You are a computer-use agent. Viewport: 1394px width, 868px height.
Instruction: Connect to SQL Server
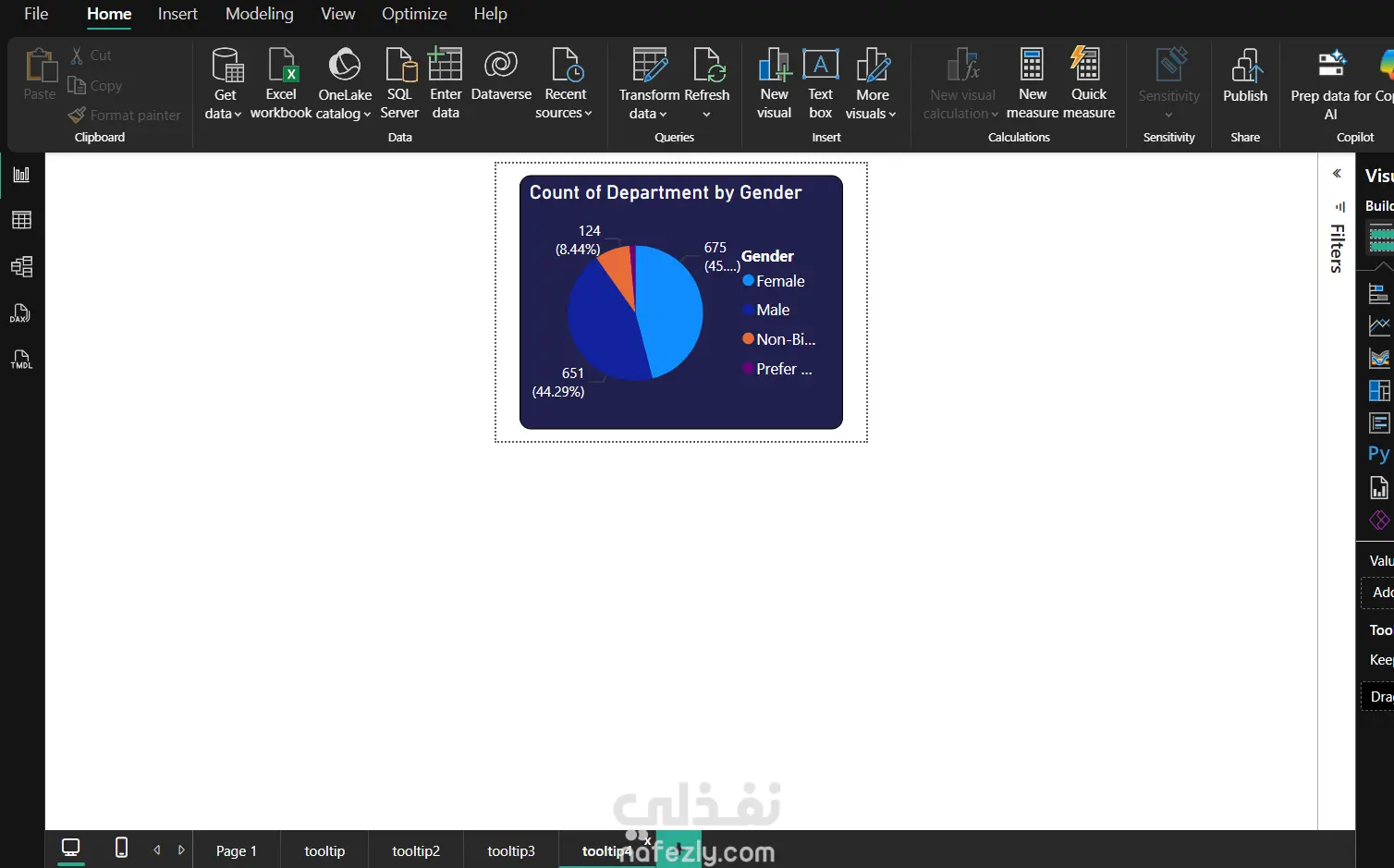pyautogui.click(x=399, y=84)
